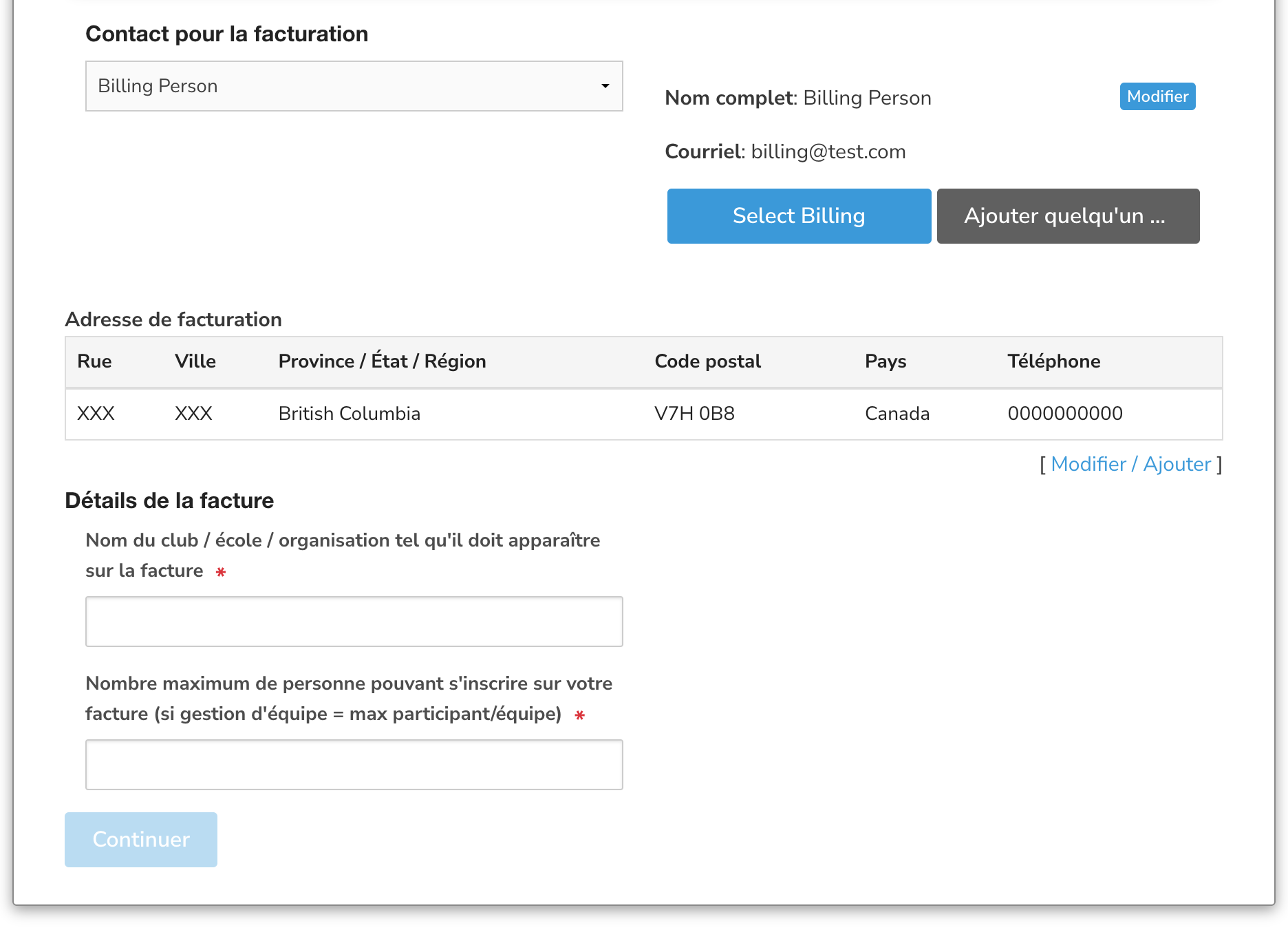Click the Ville column header
This screenshot has width=1288, height=932.
point(195,361)
